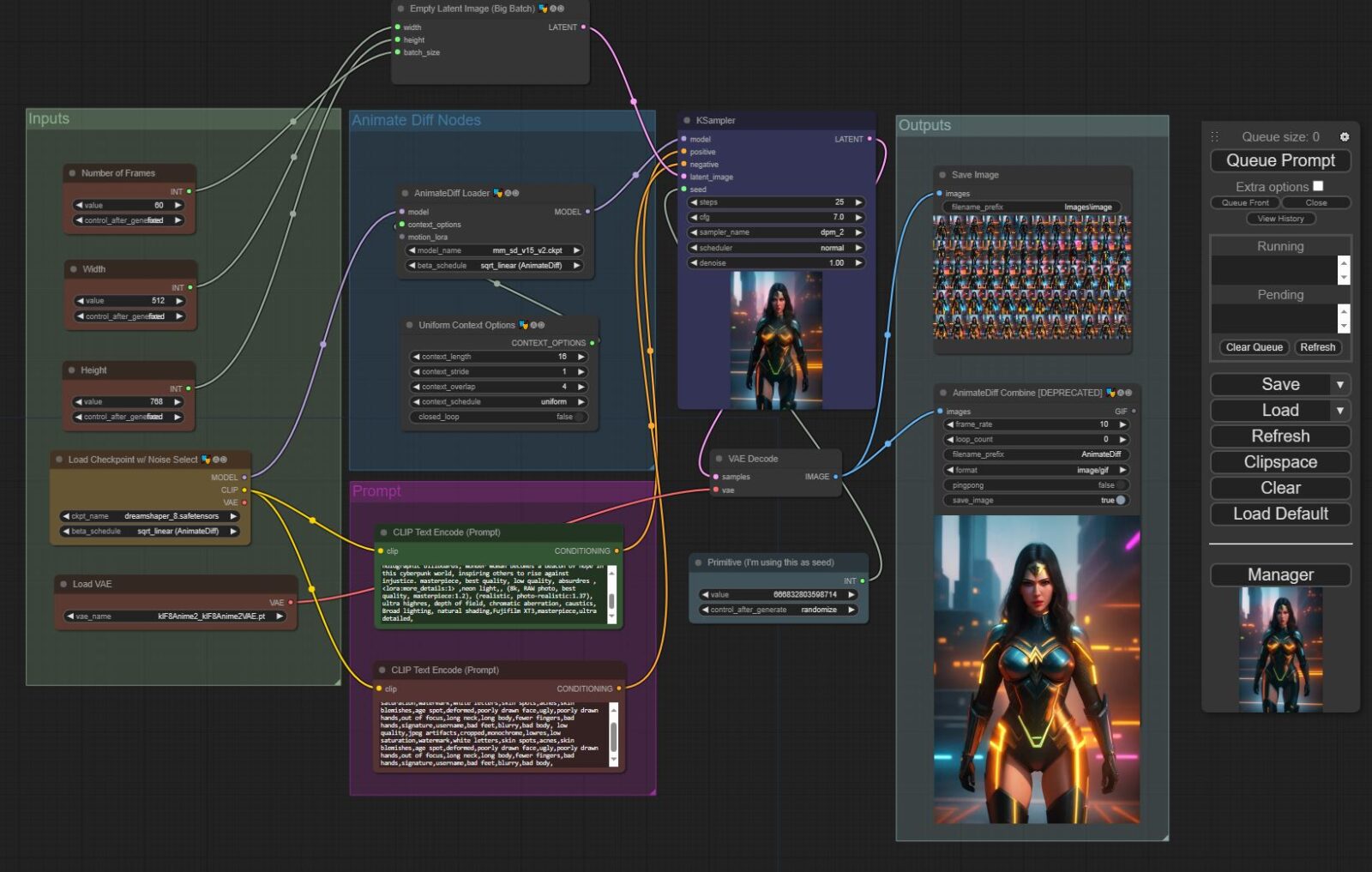Click the left arrow to decrease frame_rate
1372x872 pixels.
click(x=950, y=424)
